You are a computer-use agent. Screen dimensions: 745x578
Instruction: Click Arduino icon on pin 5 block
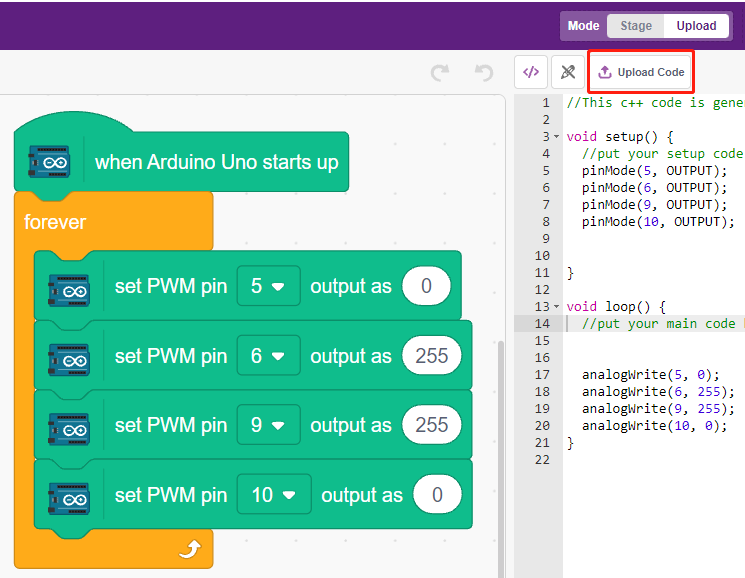pos(69,290)
